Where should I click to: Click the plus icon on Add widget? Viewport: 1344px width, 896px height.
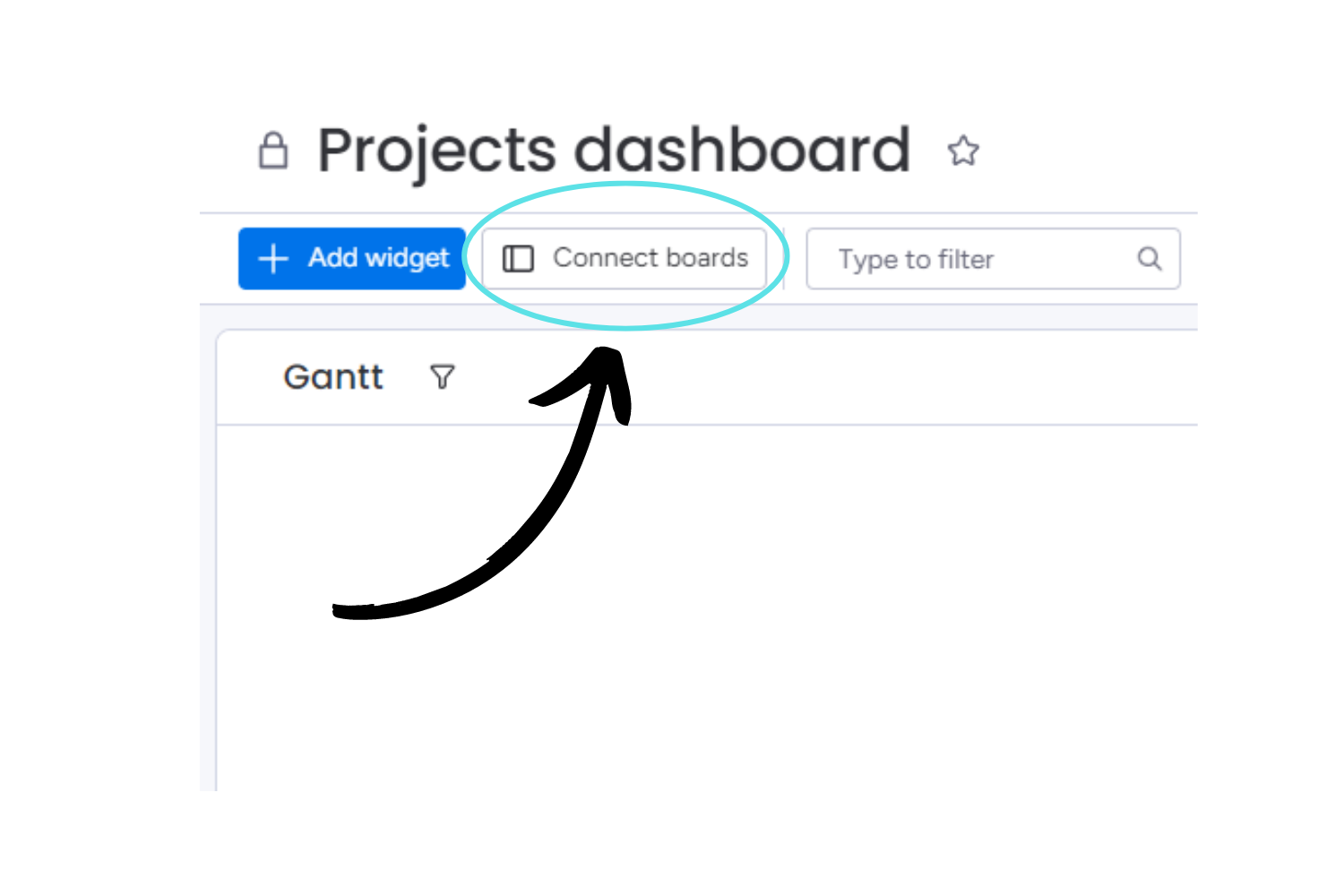click(271, 259)
